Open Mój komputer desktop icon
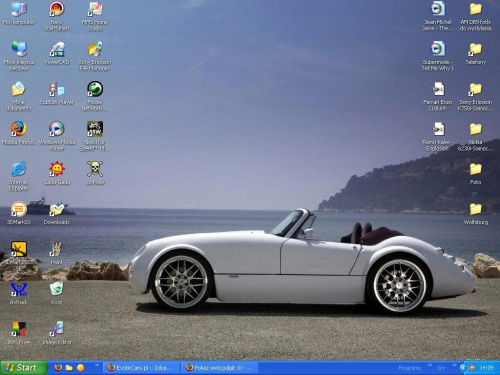This screenshot has width=500, height=375. pos(19,9)
